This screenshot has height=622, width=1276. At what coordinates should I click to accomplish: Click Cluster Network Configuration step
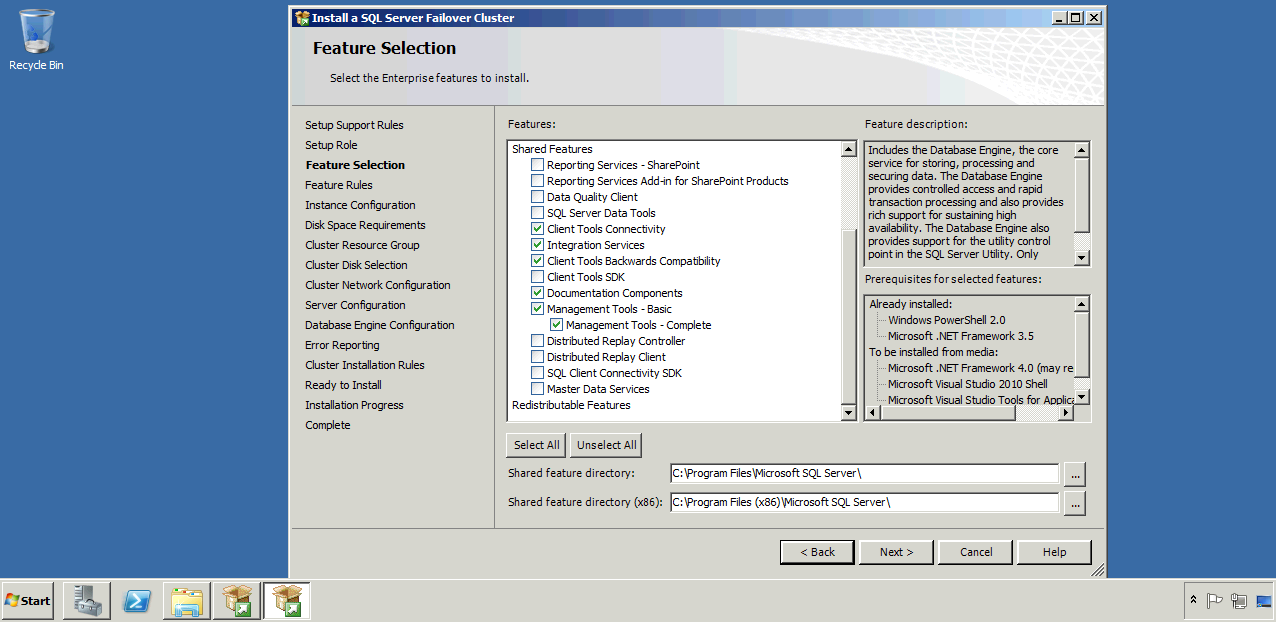click(378, 285)
